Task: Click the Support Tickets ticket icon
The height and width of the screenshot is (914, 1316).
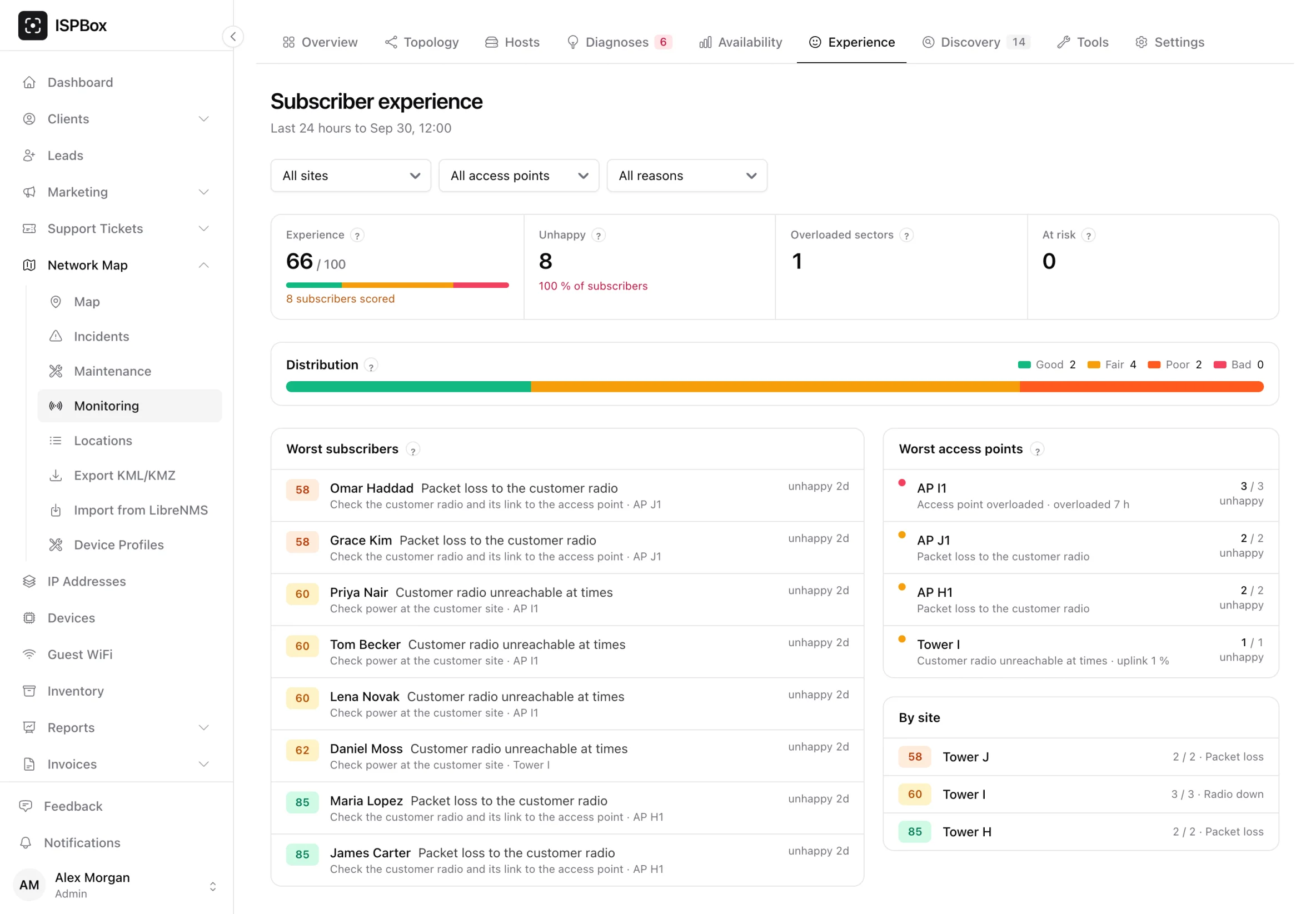Action: [29, 229]
